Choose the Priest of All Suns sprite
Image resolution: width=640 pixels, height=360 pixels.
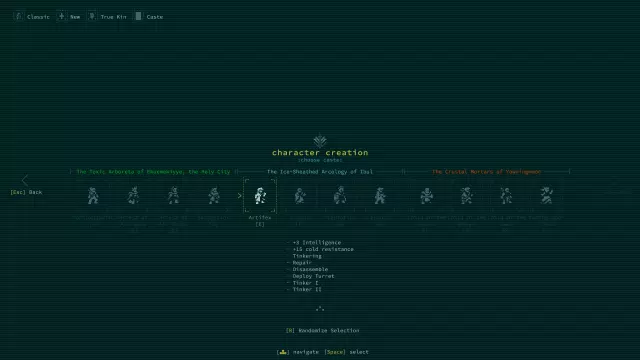133,196
